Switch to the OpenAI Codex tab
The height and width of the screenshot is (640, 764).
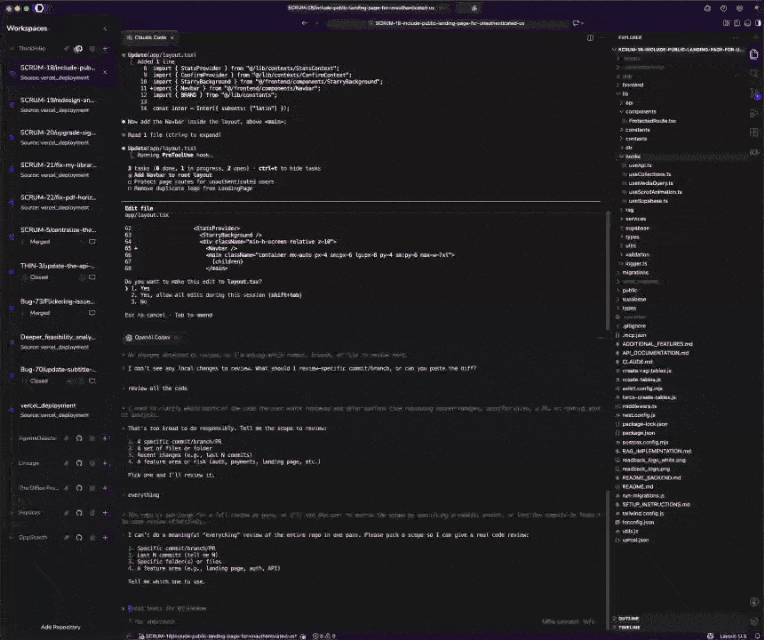coord(152,338)
